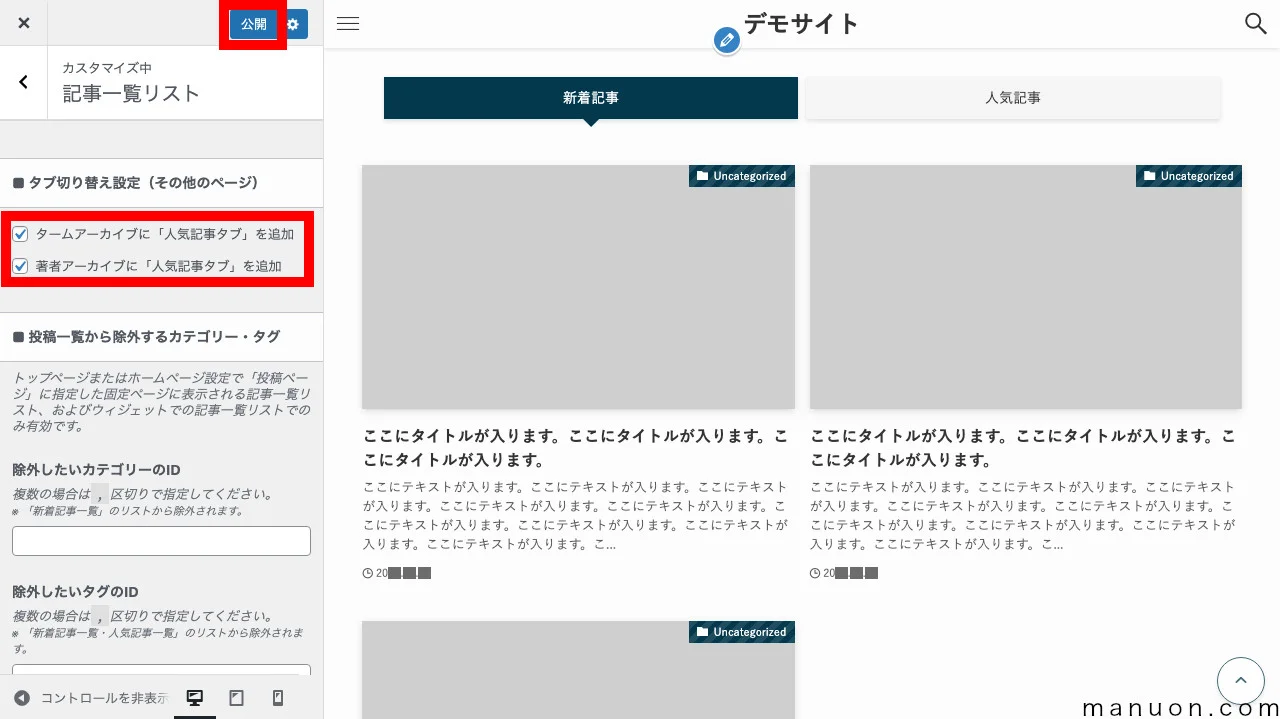This screenshot has width=1280, height=719.
Task: Switch to mobile preview mode
Action: 278,697
